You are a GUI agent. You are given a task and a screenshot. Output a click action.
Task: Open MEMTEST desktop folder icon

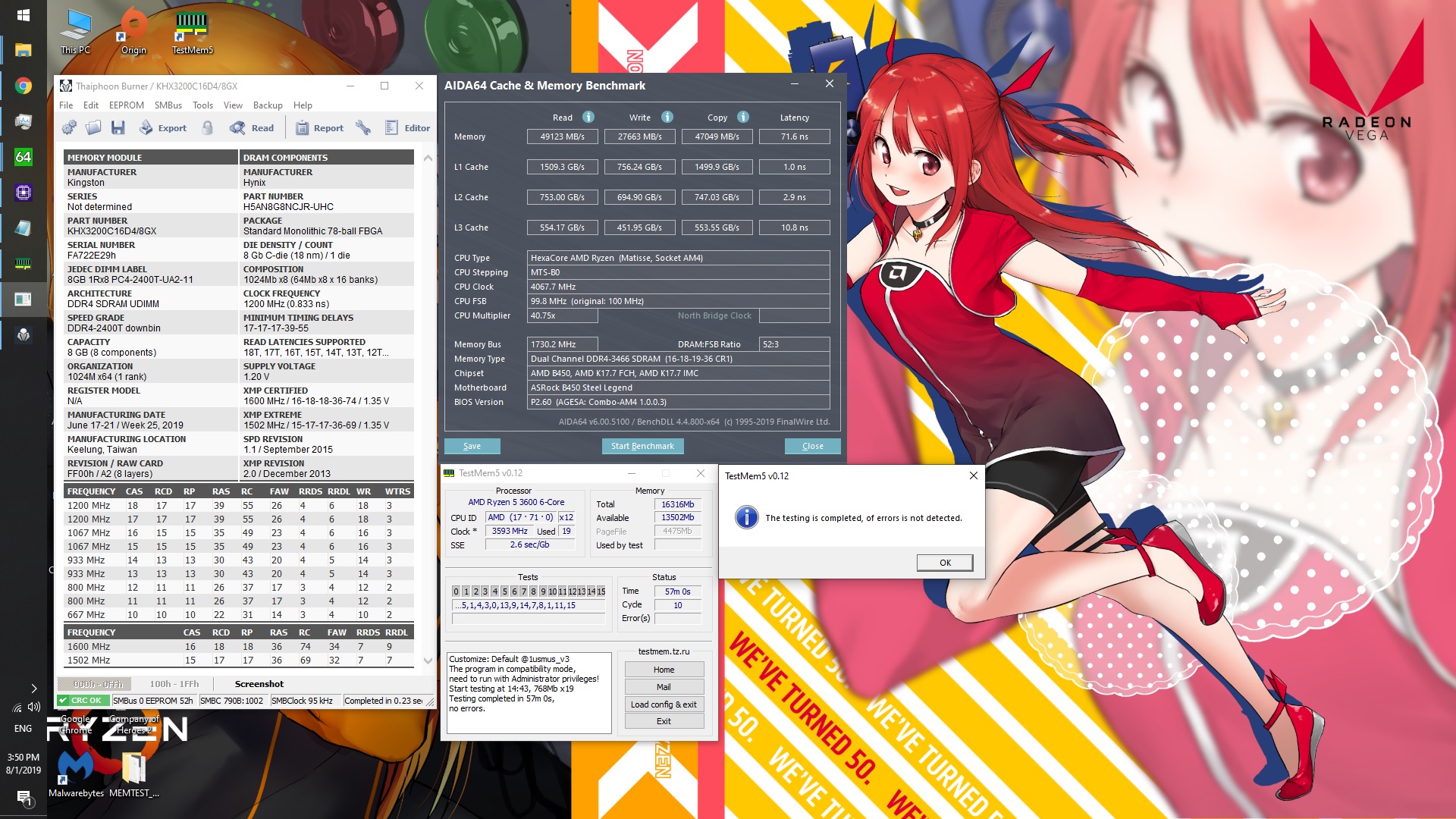click(x=133, y=773)
